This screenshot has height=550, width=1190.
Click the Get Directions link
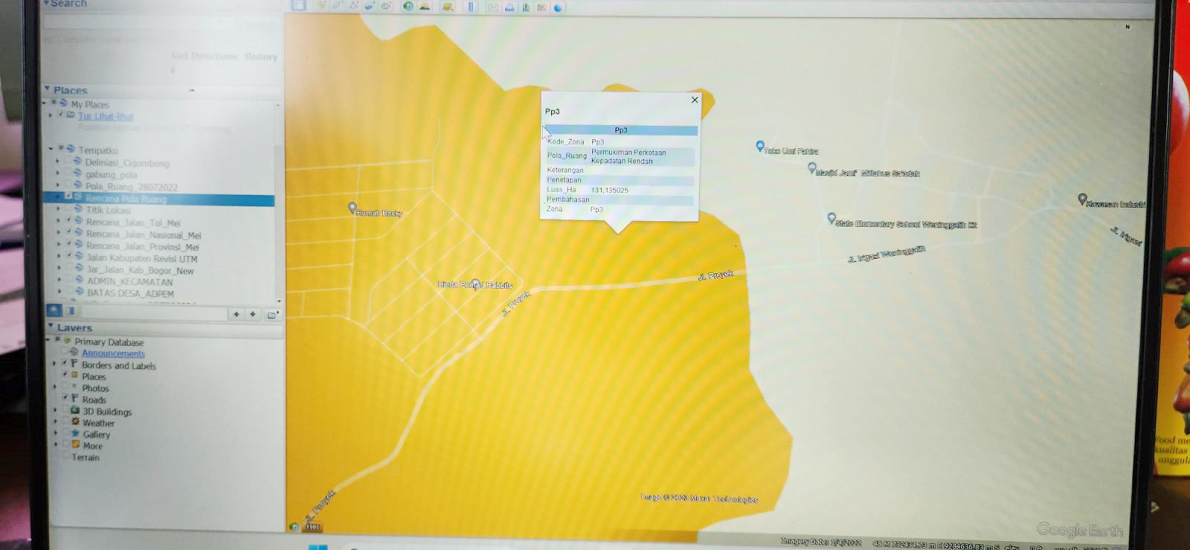(x=203, y=57)
